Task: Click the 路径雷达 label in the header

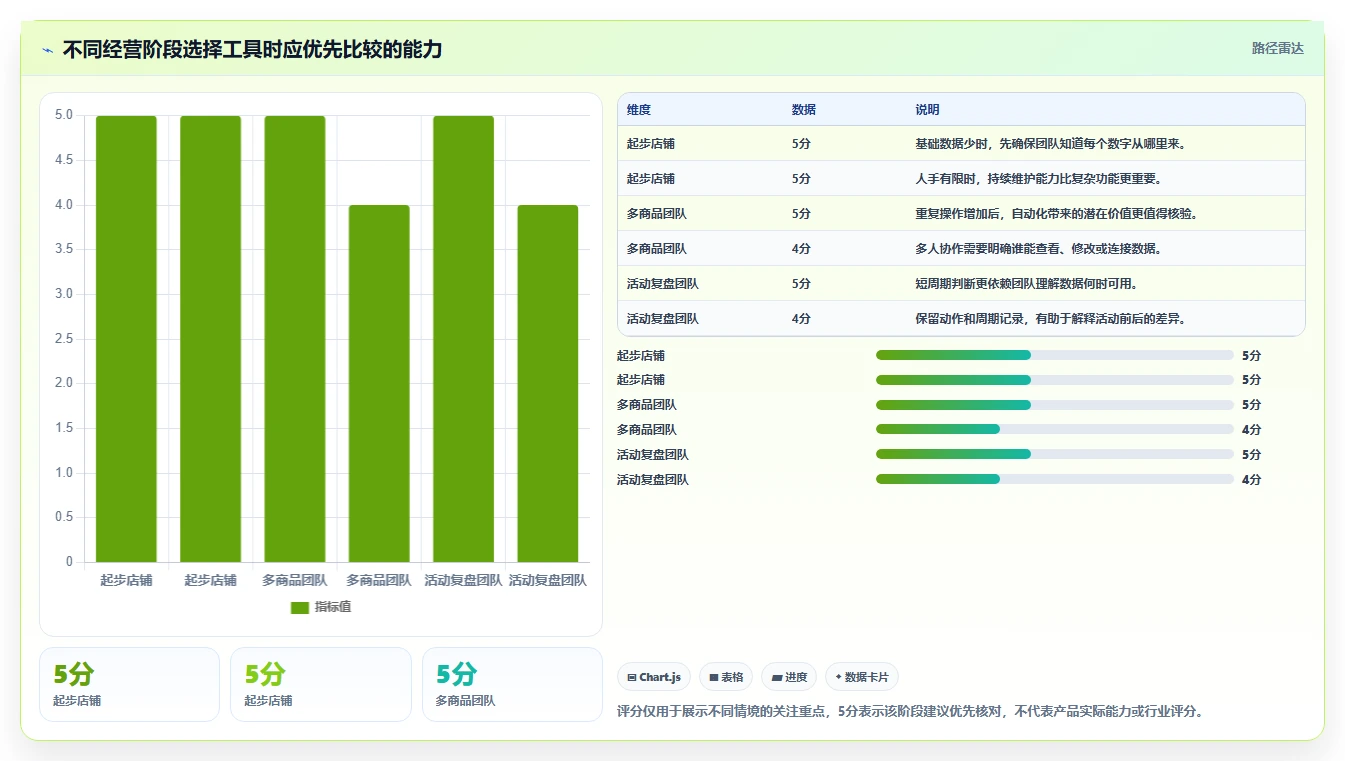Action: tap(1278, 48)
